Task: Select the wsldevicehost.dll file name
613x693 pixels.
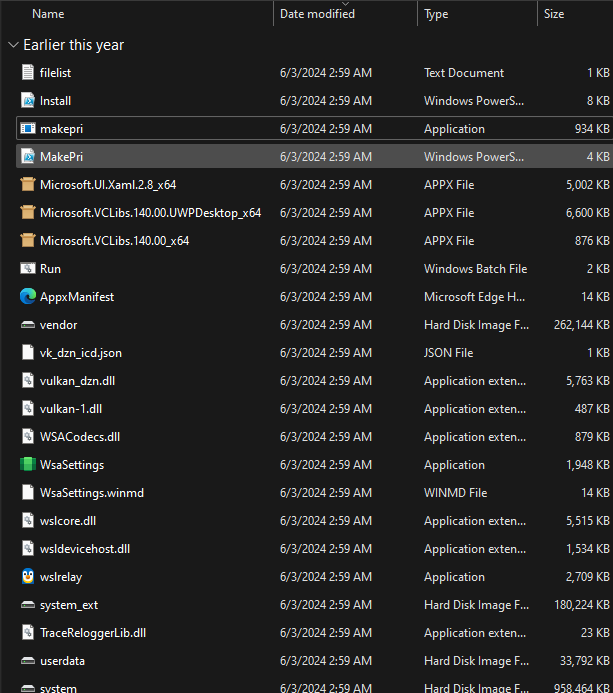Action: 85,549
